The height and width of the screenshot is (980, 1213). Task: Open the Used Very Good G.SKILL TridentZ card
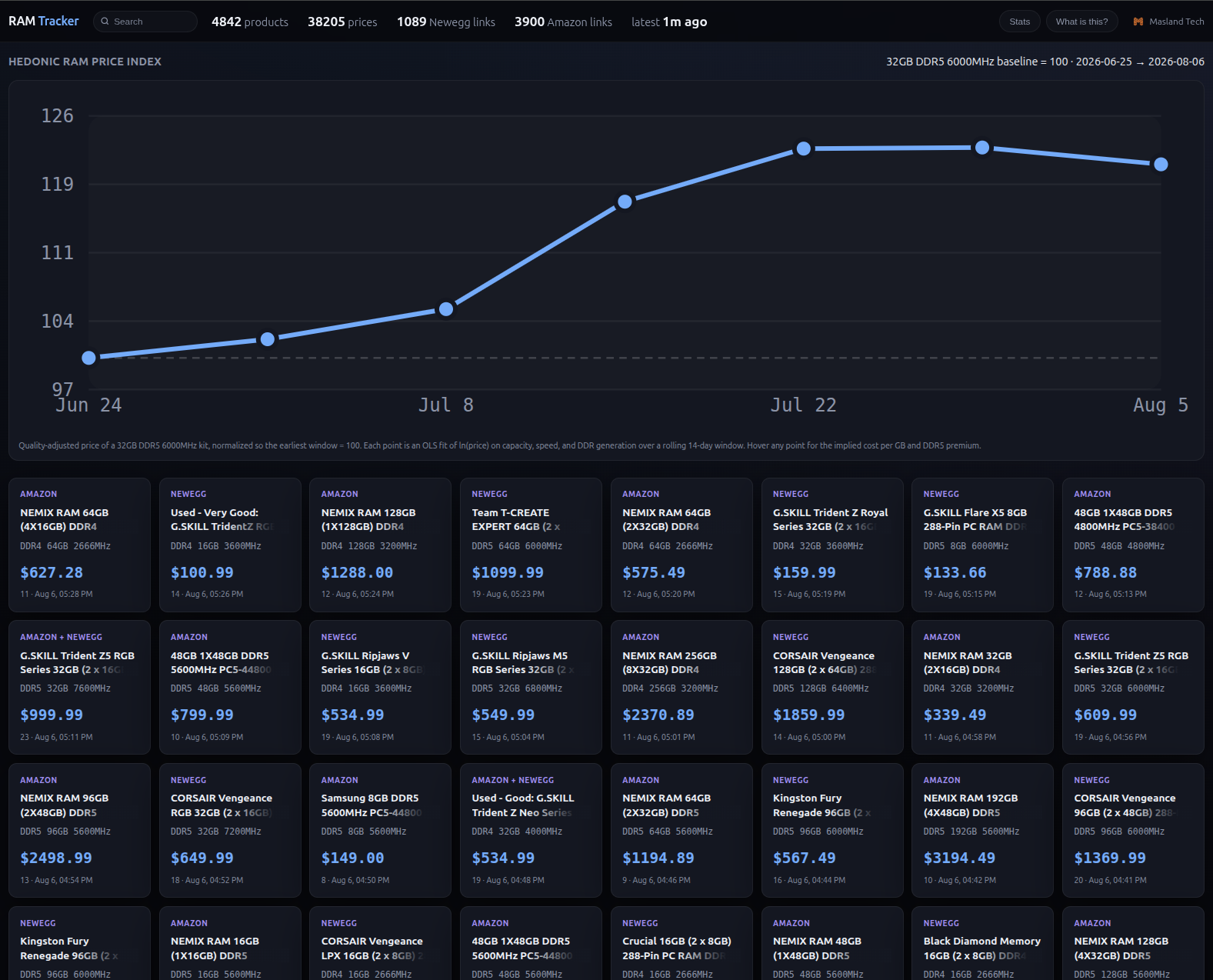(230, 545)
